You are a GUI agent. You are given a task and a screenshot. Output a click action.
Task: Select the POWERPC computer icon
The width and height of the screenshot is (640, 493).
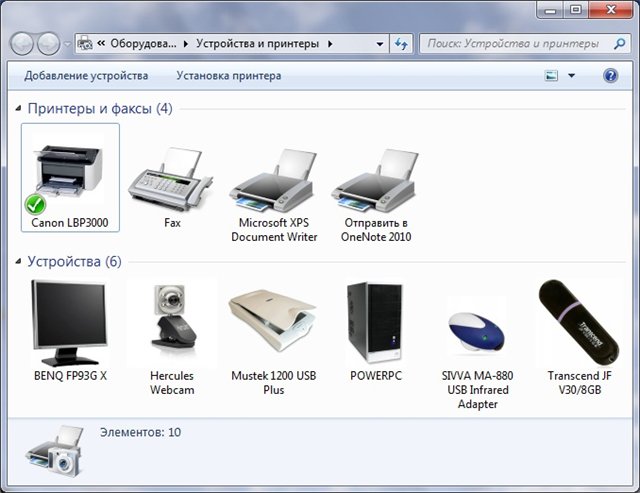tap(376, 323)
